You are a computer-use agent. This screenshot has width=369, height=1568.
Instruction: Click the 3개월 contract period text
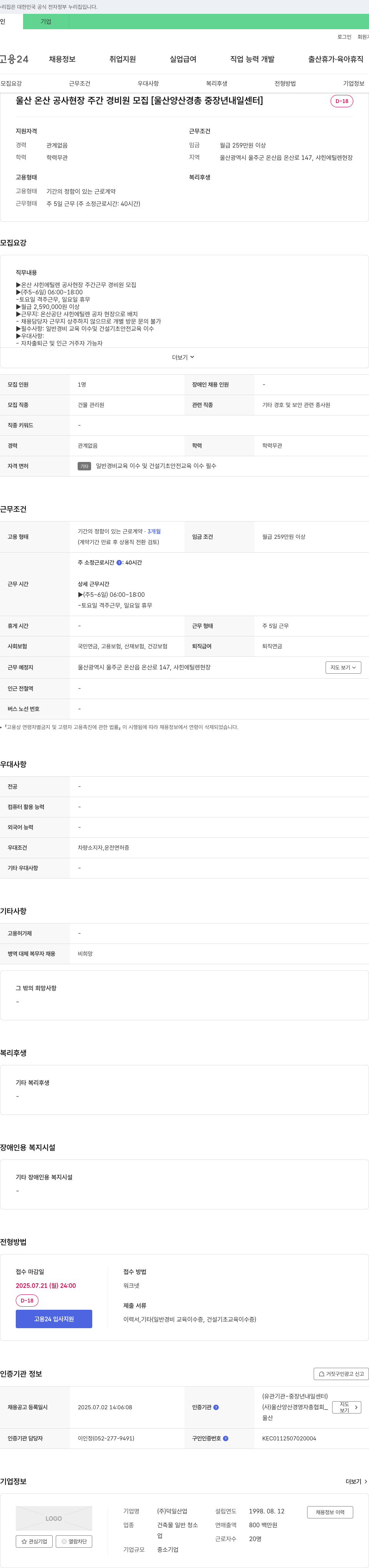click(154, 532)
